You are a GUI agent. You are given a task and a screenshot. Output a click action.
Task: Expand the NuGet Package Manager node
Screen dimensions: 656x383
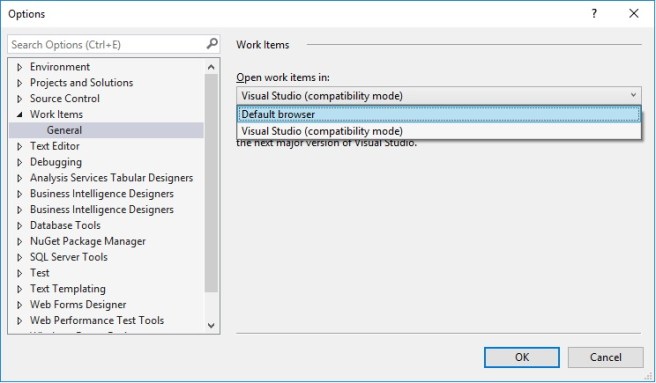click(19, 242)
